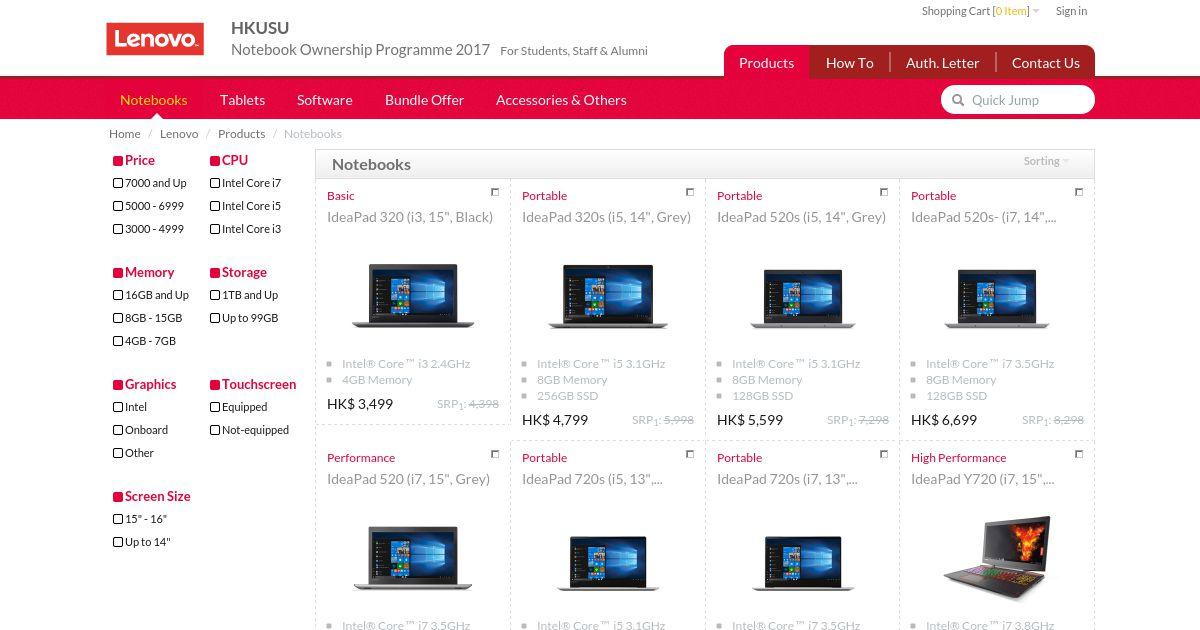Viewport: 1200px width, 630px height.
Task: Click the IdeaPad 320 laptop image
Action: pos(413,295)
